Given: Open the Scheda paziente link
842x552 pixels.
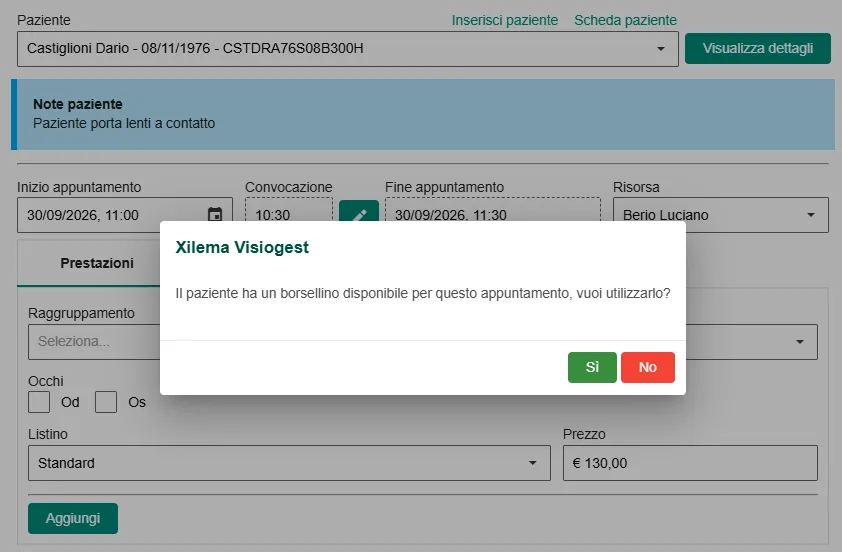Looking at the screenshot, I should [x=626, y=20].
